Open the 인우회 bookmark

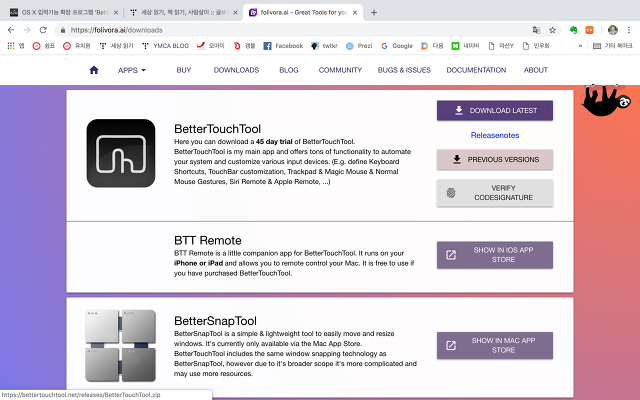pos(536,46)
